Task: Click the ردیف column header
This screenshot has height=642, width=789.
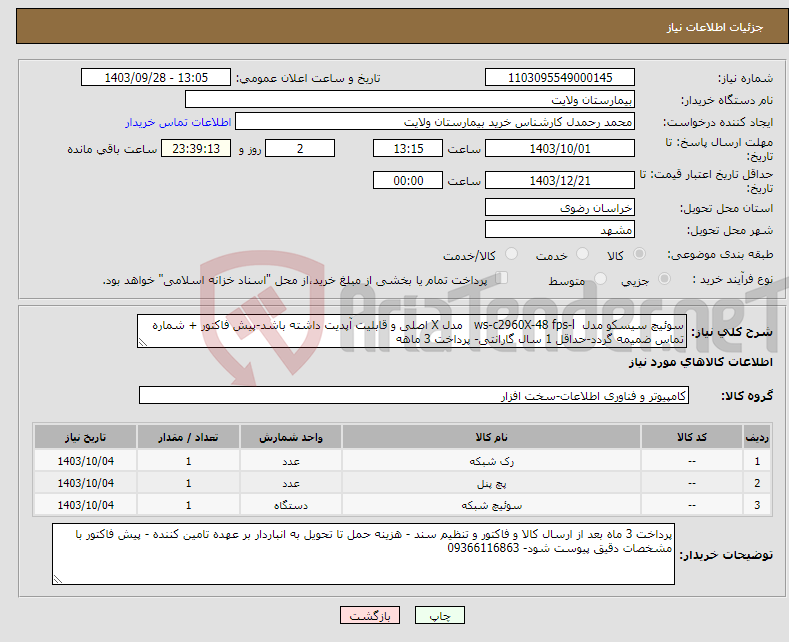Action: tap(757, 437)
